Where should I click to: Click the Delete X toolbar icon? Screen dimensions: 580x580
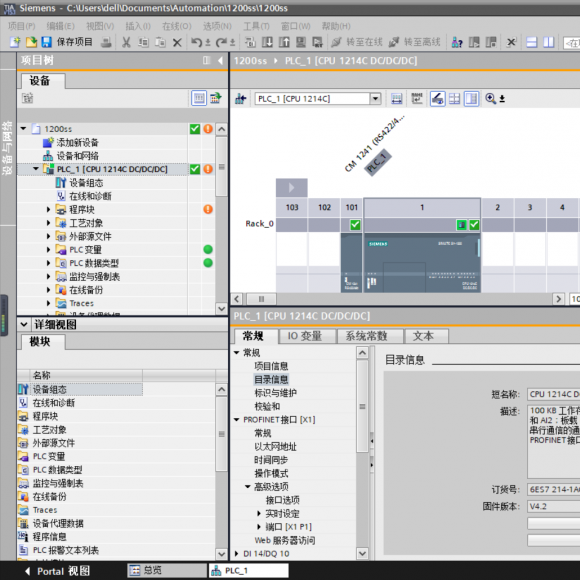(x=177, y=42)
